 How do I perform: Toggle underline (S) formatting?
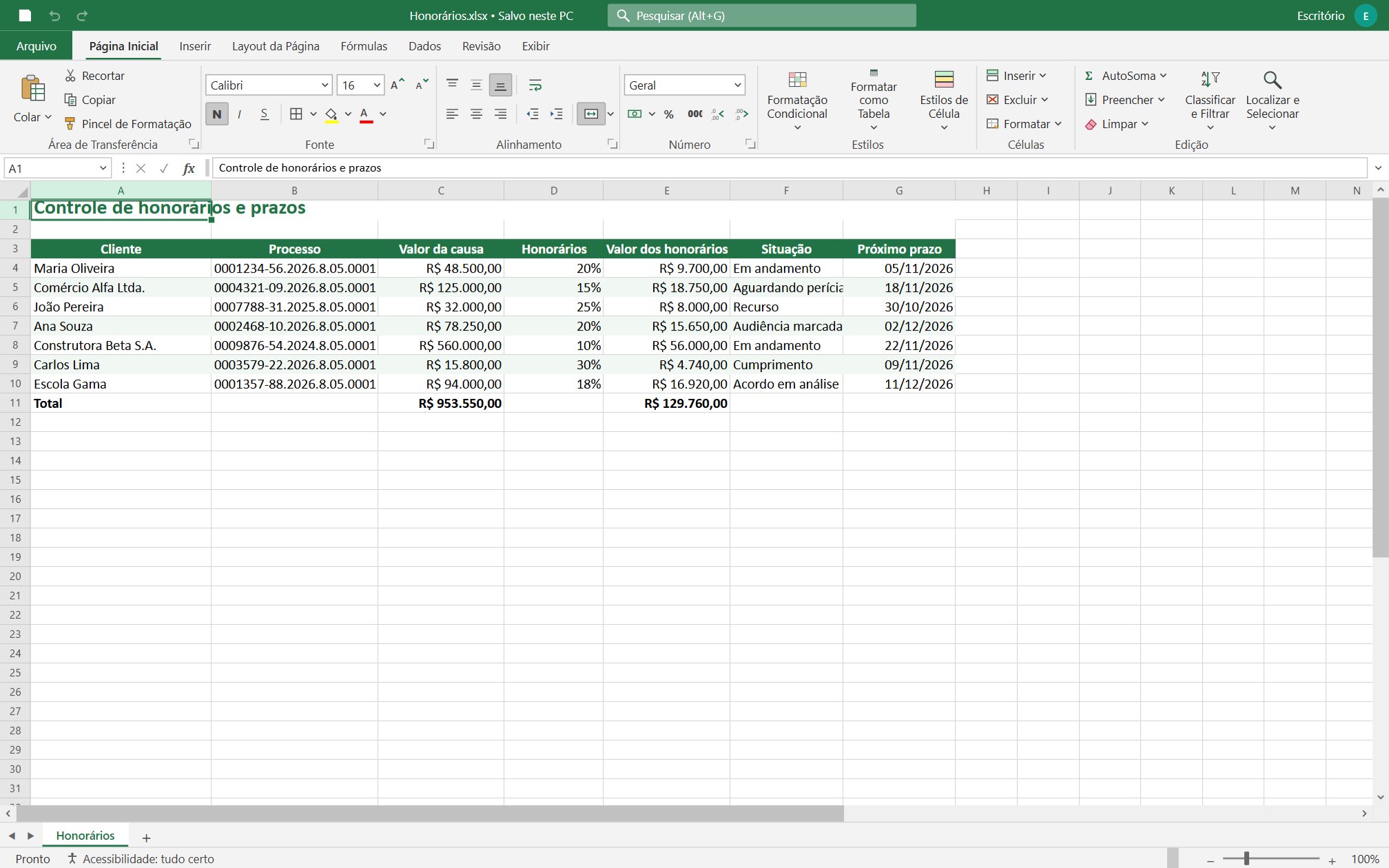point(264,114)
